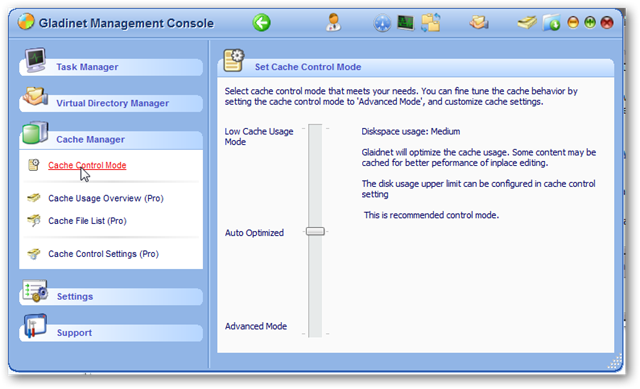
Task: Click the 'Auto Optimized' label
Action: click(x=254, y=233)
